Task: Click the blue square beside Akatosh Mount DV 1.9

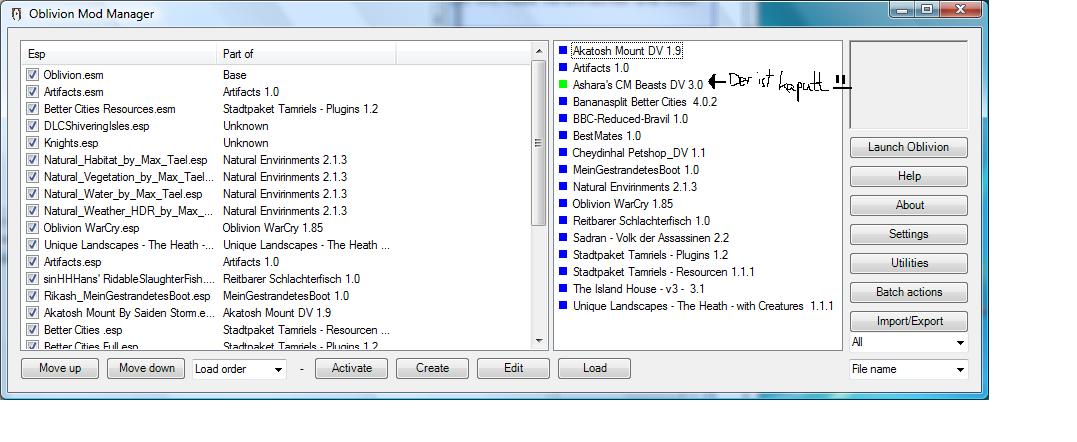Action: pyautogui.click(x=563, y=51)
